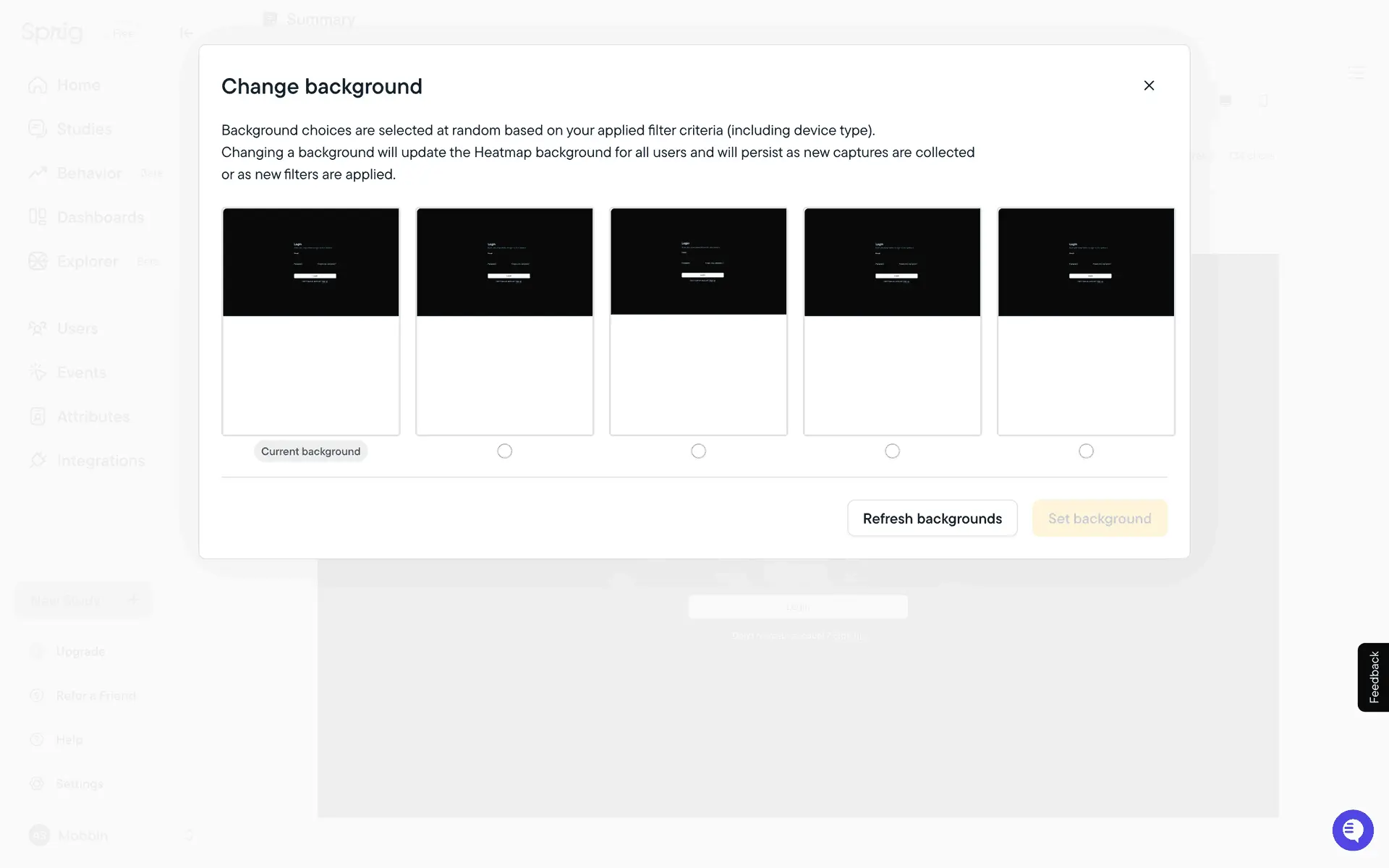1389x868 pixels.
Task: Click the Behavior icon in sidebar
Action: (38, 173)
